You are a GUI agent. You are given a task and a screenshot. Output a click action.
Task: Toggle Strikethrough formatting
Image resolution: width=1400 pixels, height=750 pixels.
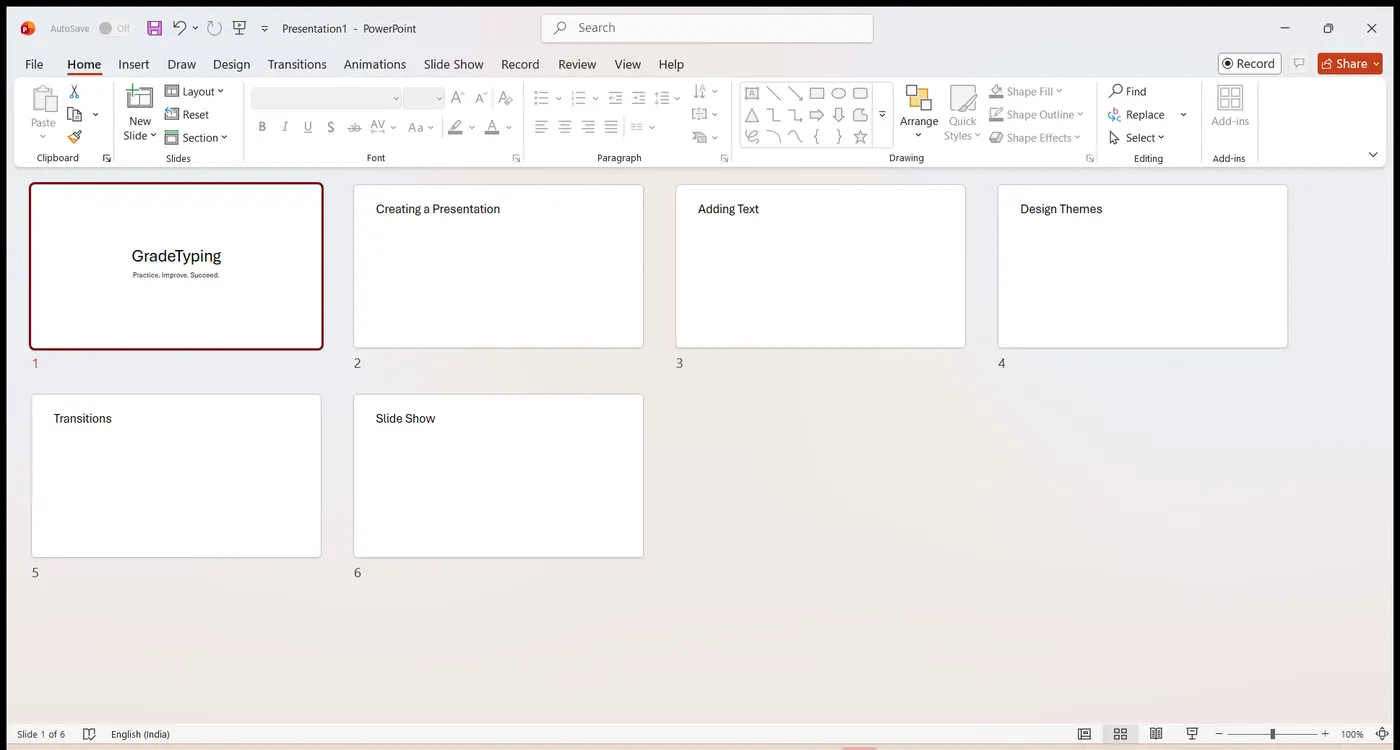pos(354,127)
